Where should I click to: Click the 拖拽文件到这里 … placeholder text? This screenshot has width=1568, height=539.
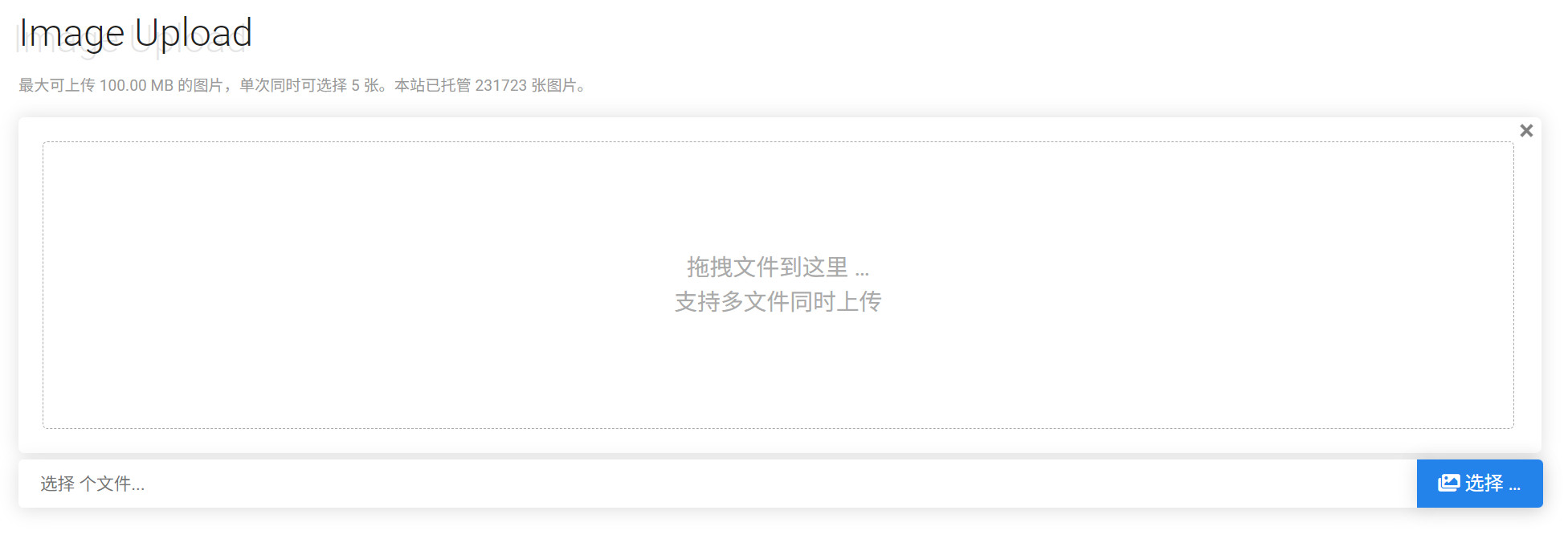(x=778, y=267)
